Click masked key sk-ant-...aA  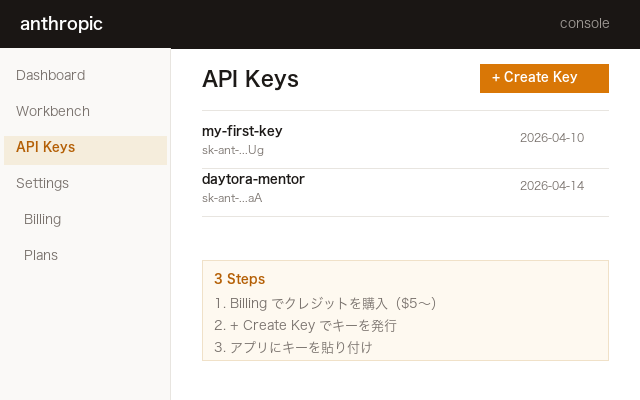[232, 198]
